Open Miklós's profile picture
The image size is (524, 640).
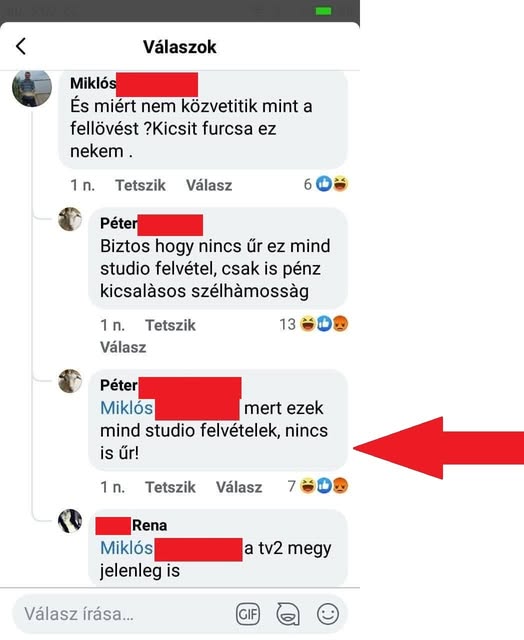click(x=32, y=88)
